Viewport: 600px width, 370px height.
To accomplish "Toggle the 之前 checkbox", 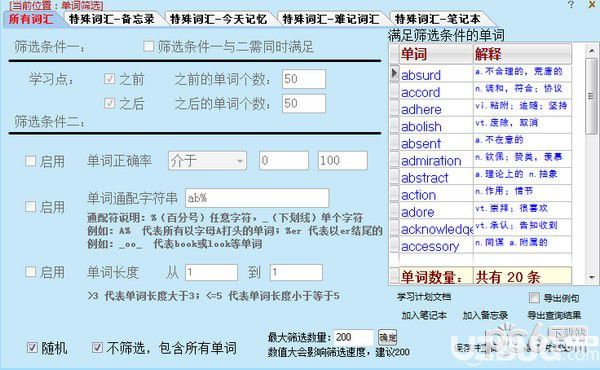I will [x=109, y=79].
